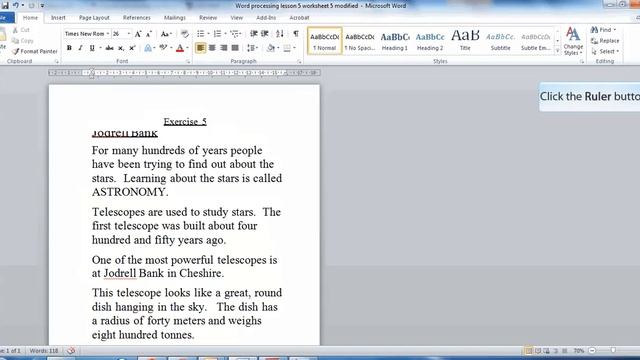Toggle Bold formatting
This screenshot has height=360, width=640.
point(69,48)
